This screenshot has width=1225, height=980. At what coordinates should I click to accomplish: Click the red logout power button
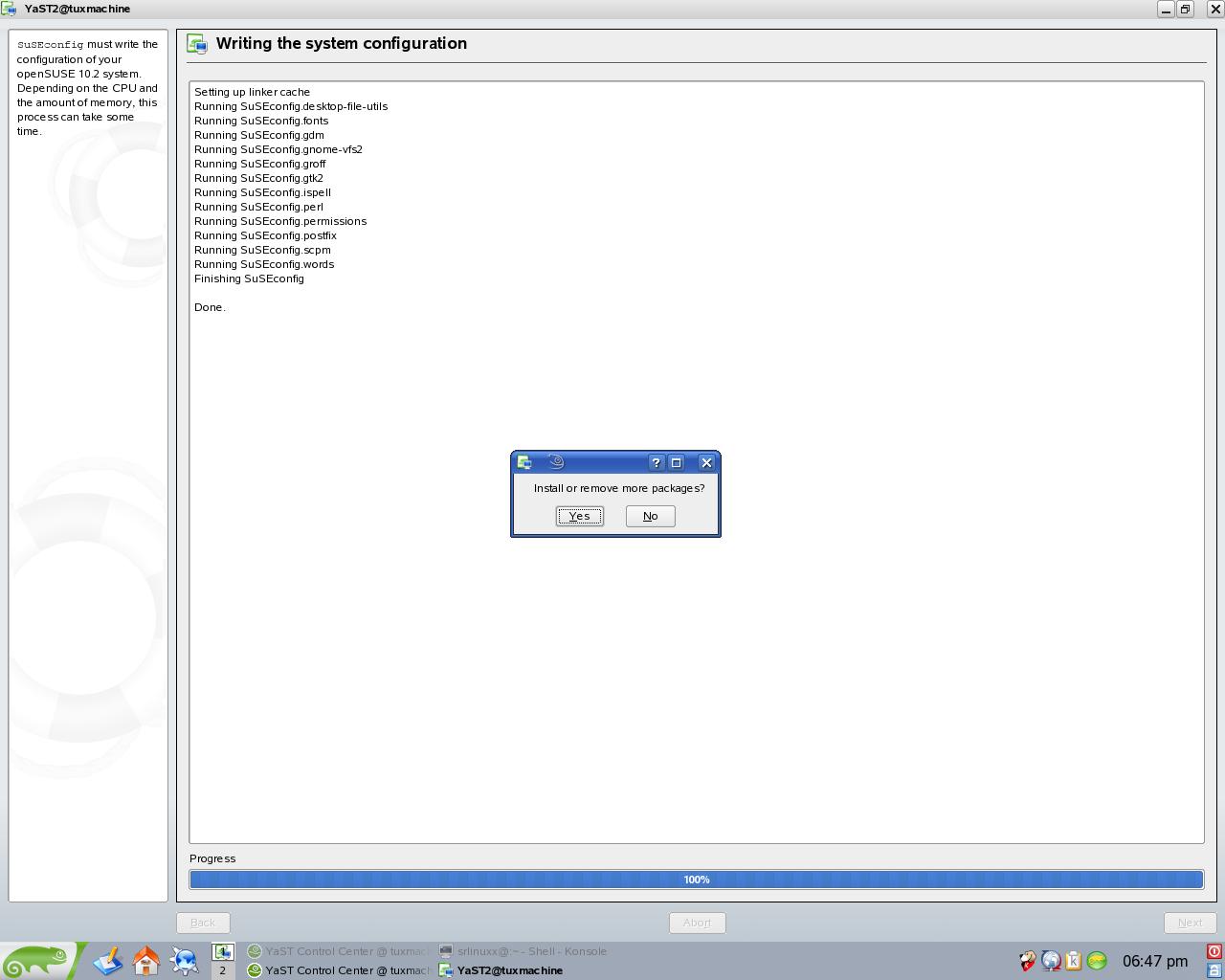[1214, 951]
